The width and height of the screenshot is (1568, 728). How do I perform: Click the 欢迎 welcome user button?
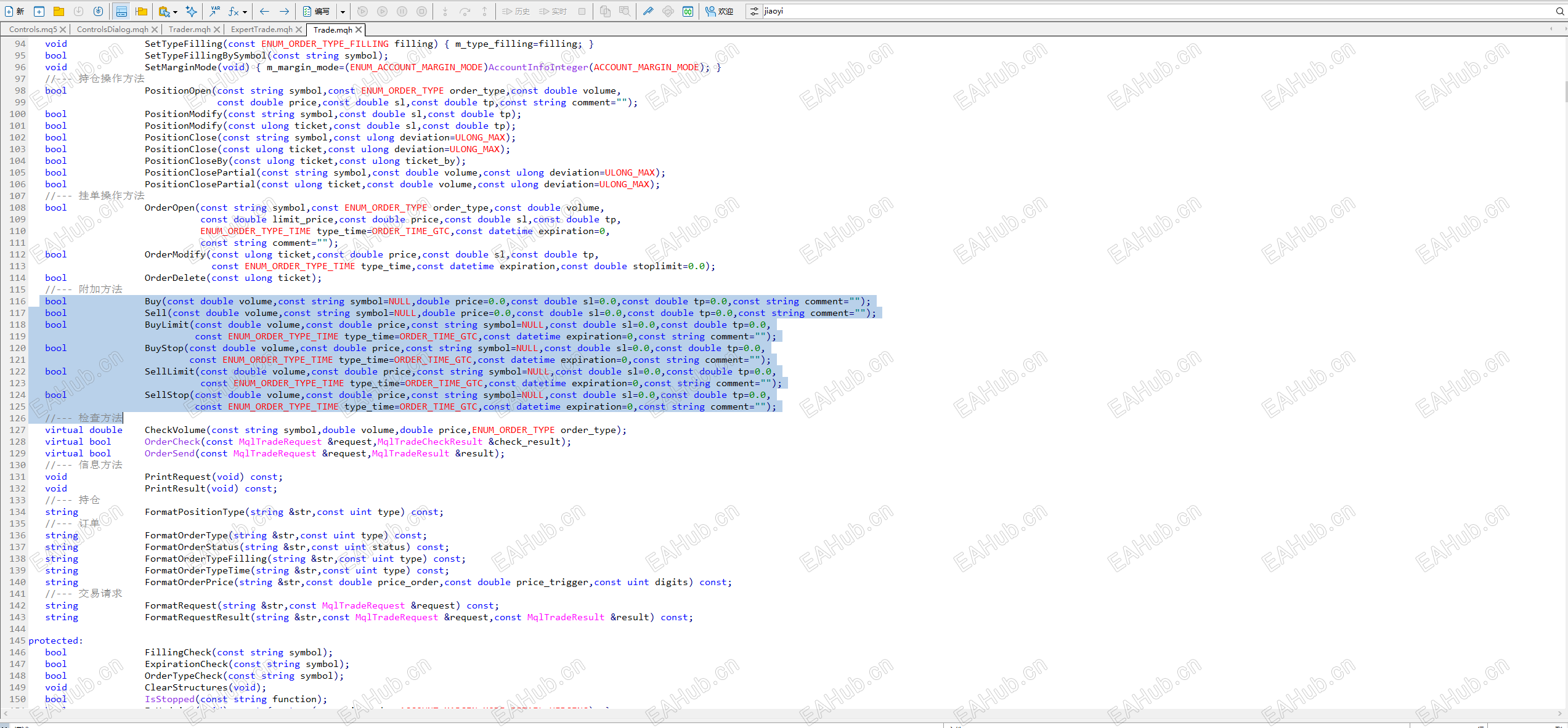point(719,11)
